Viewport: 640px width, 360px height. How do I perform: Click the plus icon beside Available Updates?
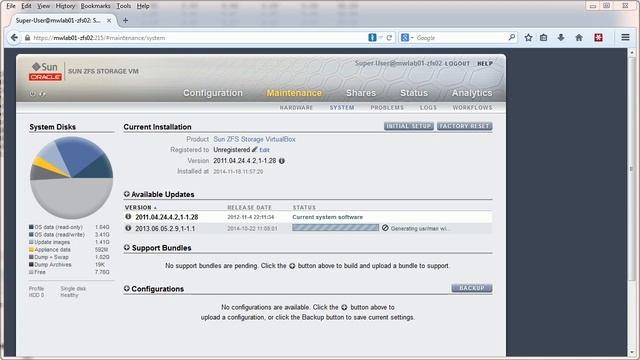click(127, 194)
